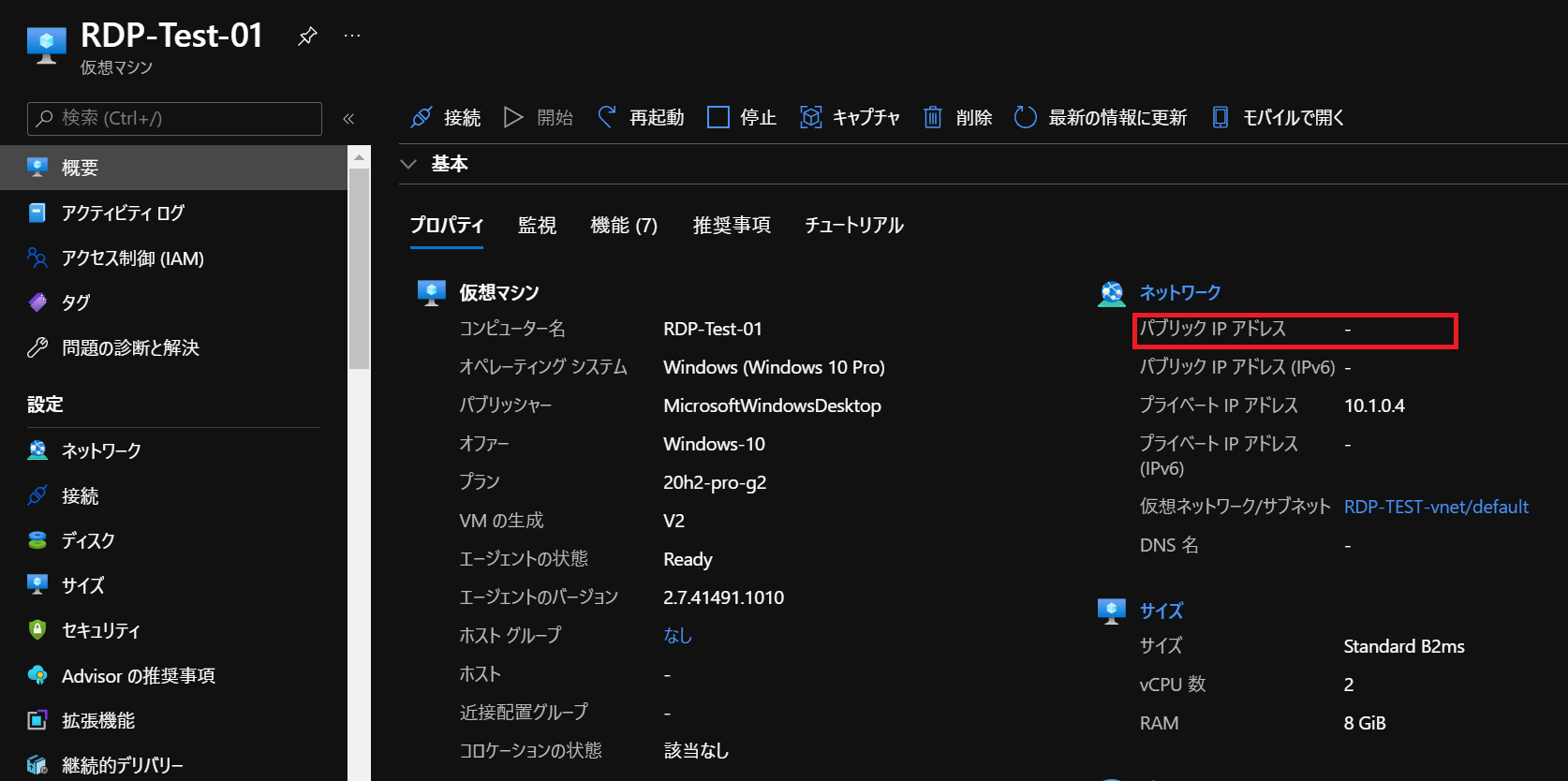Click the computer name value RDP-Test-01

[713, 330]
